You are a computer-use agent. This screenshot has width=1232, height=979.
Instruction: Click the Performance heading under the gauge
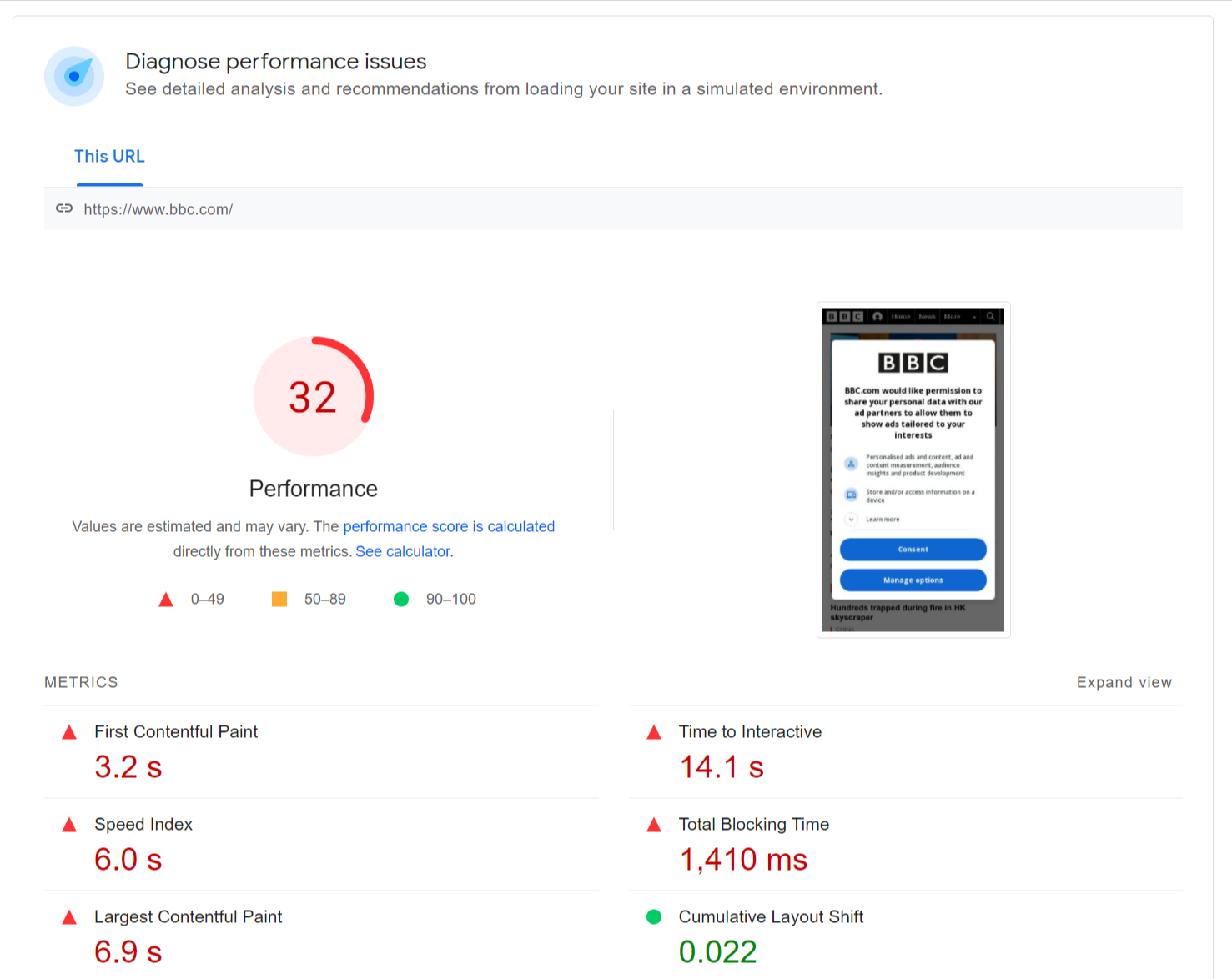(x=314, y=489)
